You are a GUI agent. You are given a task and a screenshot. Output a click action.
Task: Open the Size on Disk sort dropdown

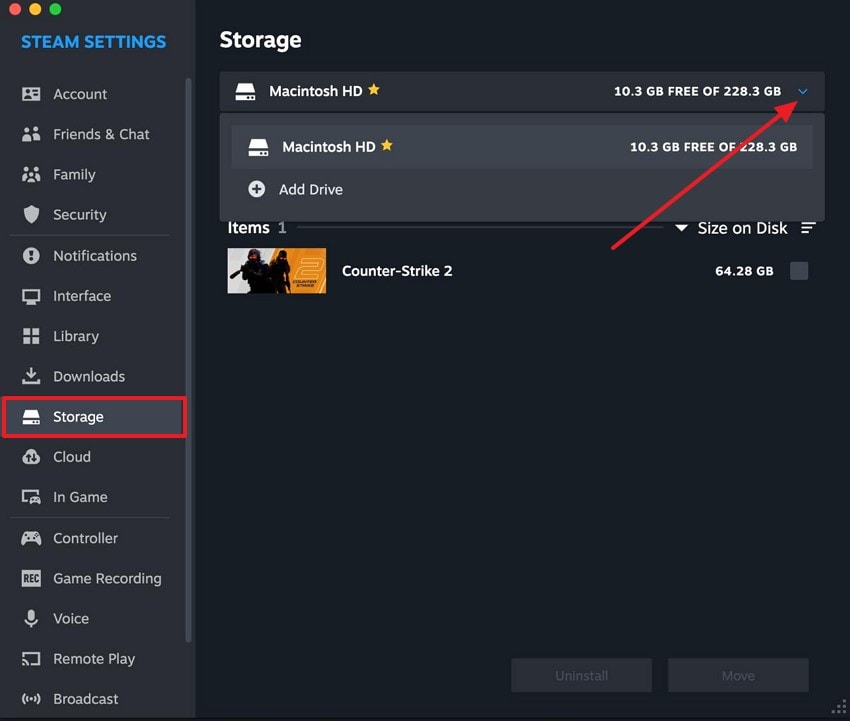(x=731, y=228)
